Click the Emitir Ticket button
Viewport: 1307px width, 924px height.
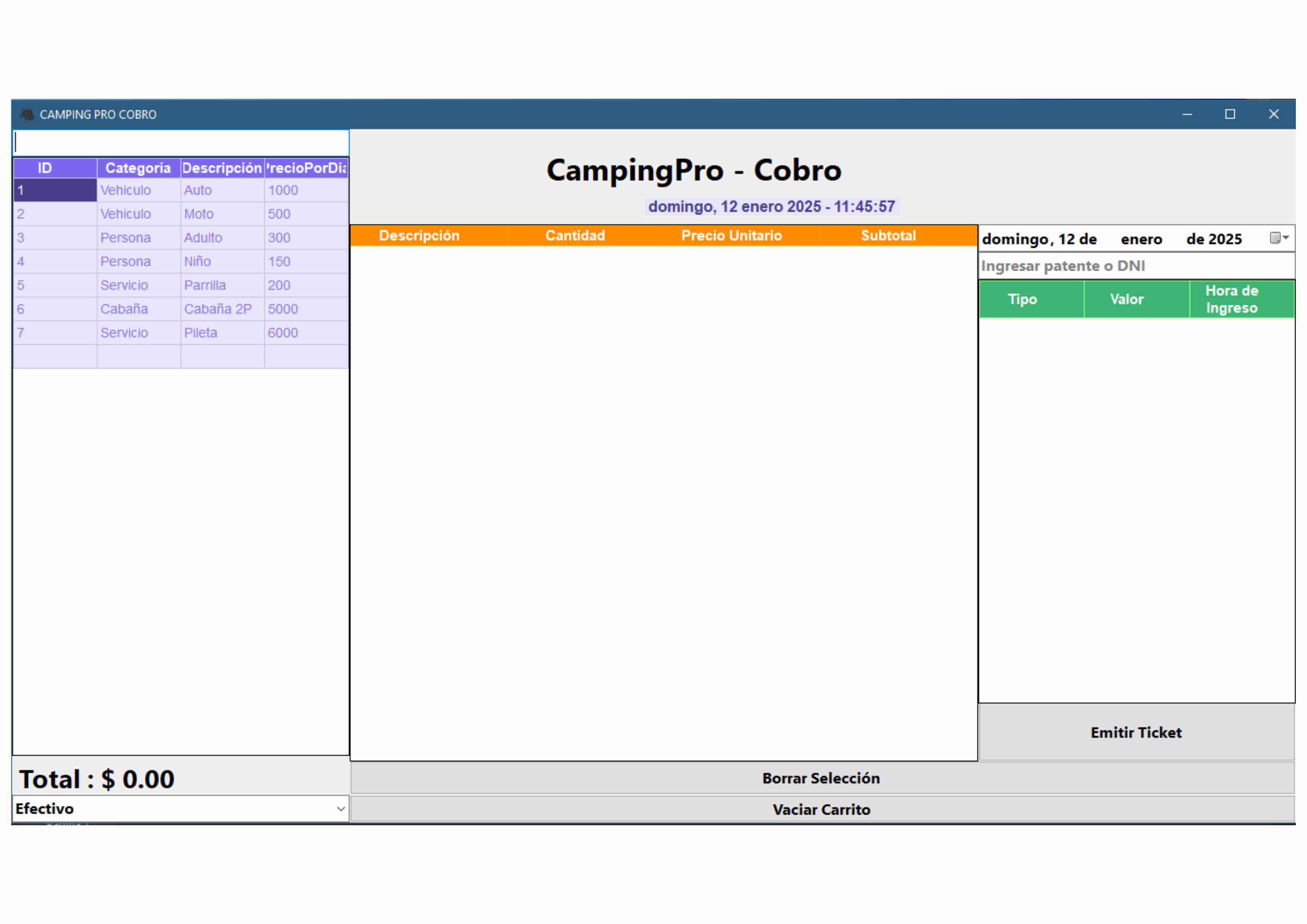click(x=1136, y=732)
